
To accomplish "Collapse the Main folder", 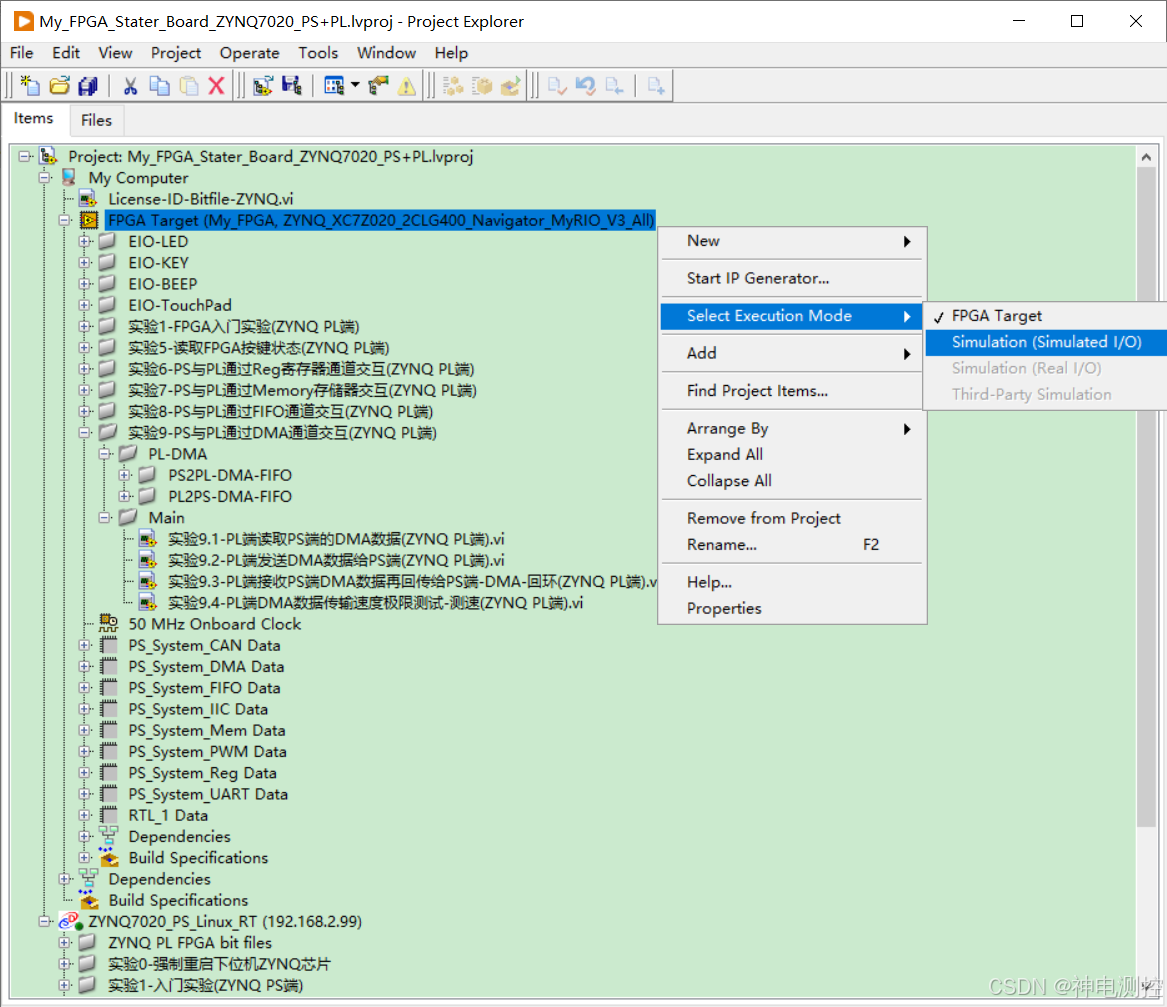I will click(x=105, y=517).
